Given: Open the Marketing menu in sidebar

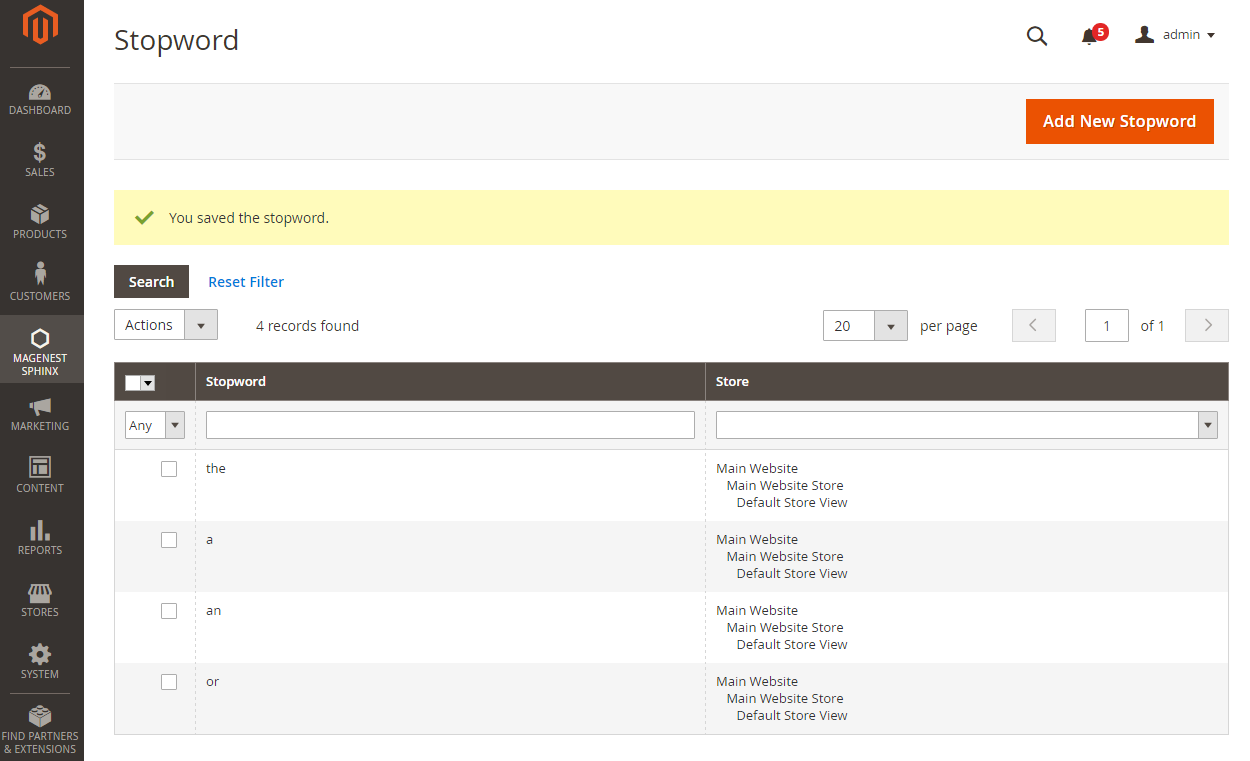Looking at the screenshot, I should [x=40, y=413].
